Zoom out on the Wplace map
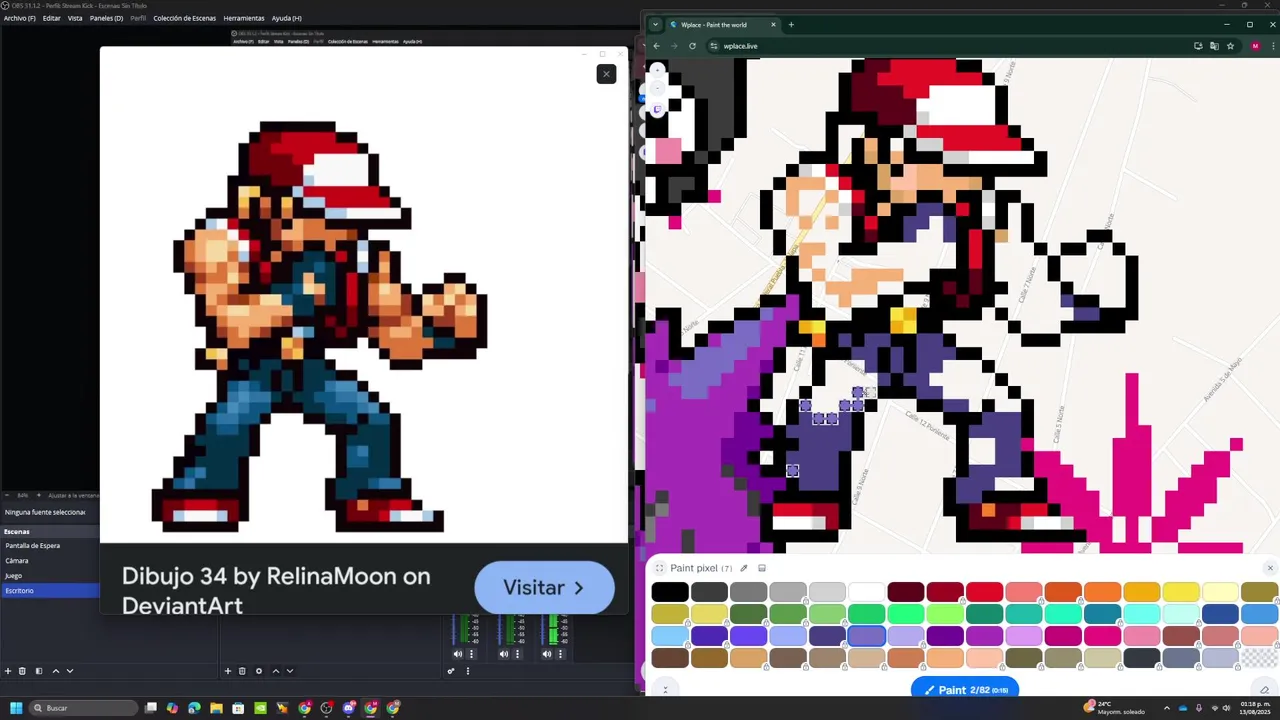This screenshot has height=720, width=1280. tap(657, 89)
